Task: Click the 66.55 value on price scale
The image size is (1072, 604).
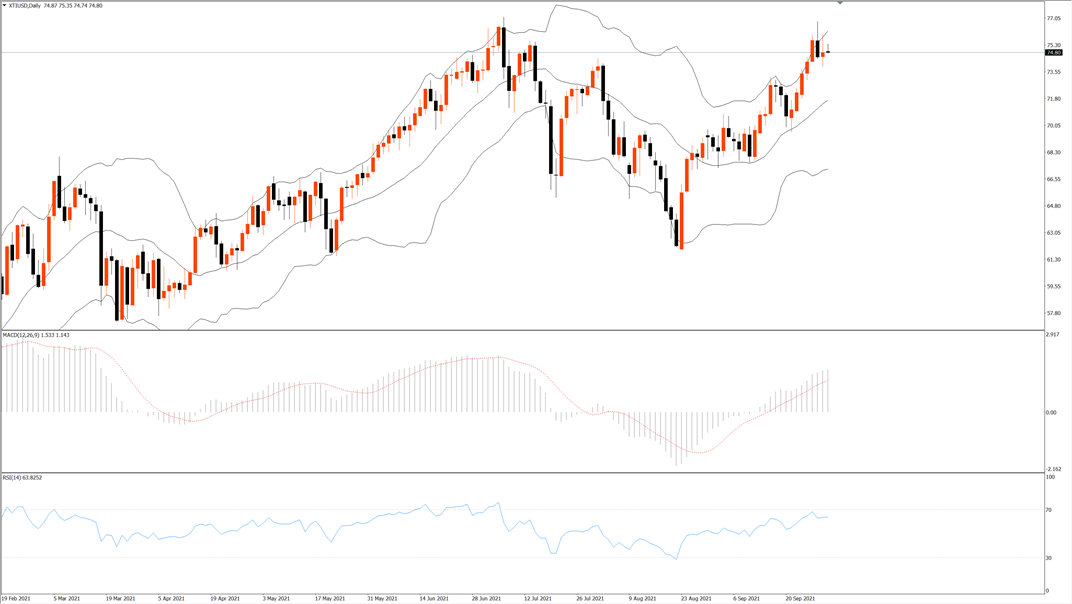Action: tap(1054, 179)
